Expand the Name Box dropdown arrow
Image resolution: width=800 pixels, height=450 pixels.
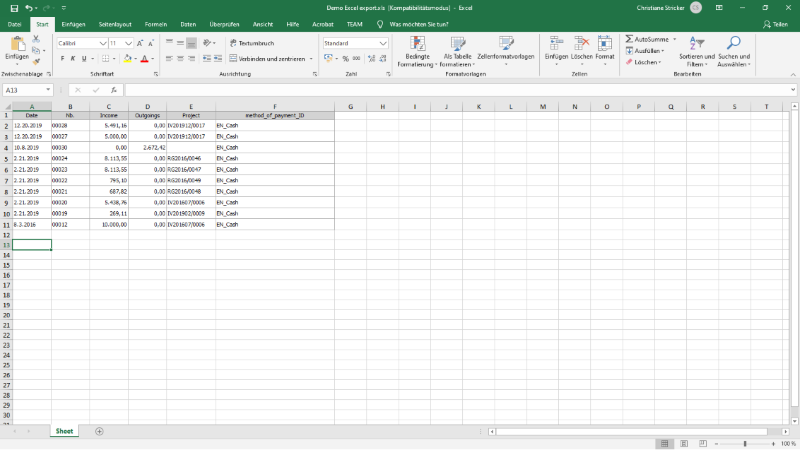(48, 90)
